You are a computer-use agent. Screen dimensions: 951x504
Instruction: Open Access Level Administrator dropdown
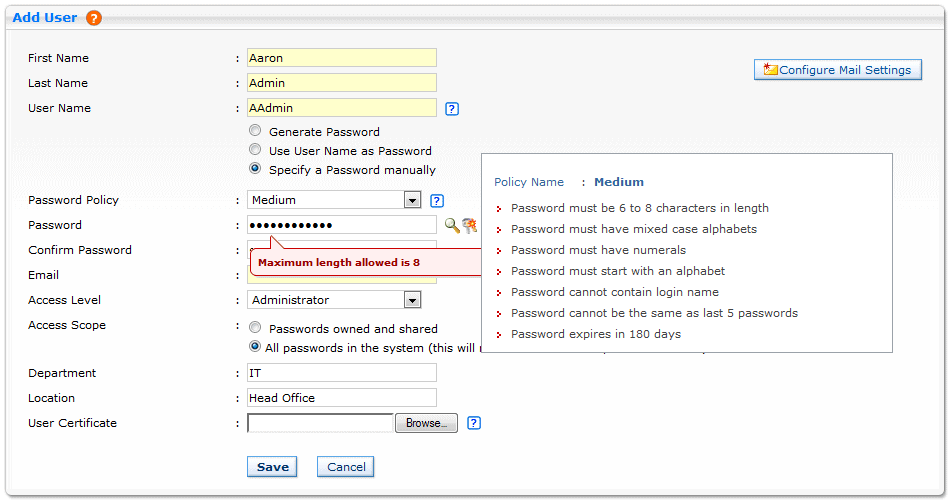pyautogui.click(x=334, y=300)
